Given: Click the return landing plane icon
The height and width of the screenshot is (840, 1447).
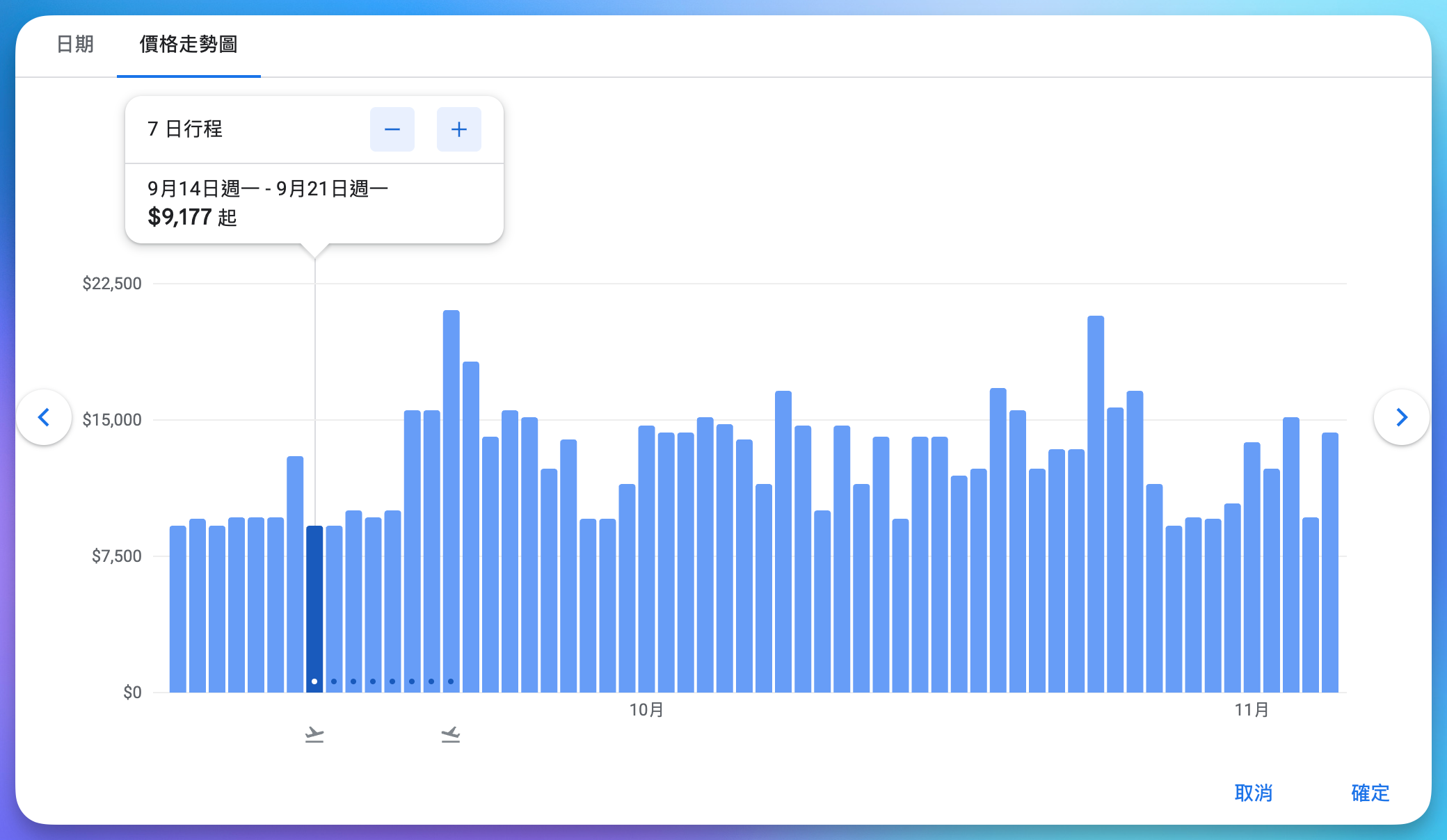Looking at the screenshot, I should (451, 734).
